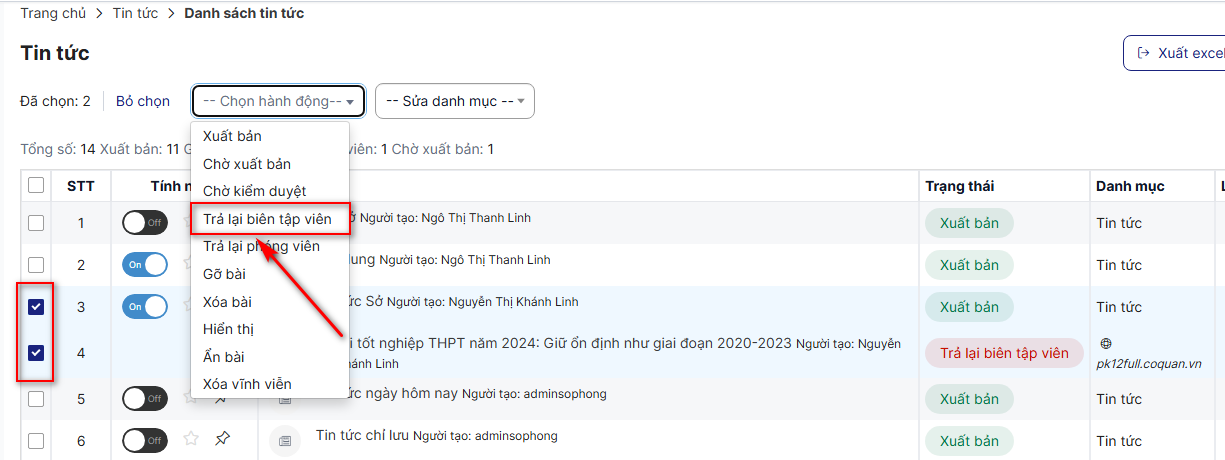The width and height of the screenshot is (1225, 460).
Task: Enable the toggle in row 5
Action: pos(145,398)
